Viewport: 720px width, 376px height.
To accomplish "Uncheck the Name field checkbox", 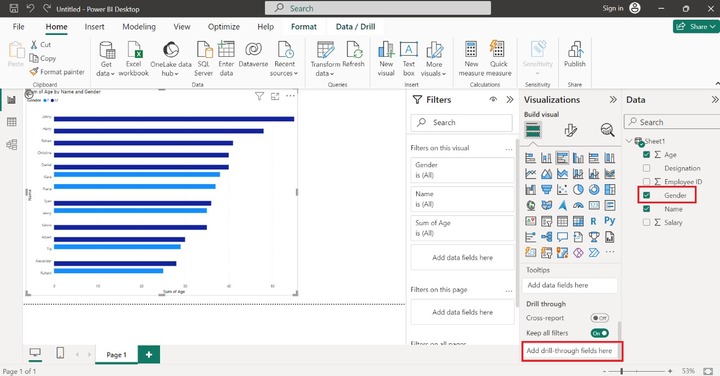I will [647, 209].
